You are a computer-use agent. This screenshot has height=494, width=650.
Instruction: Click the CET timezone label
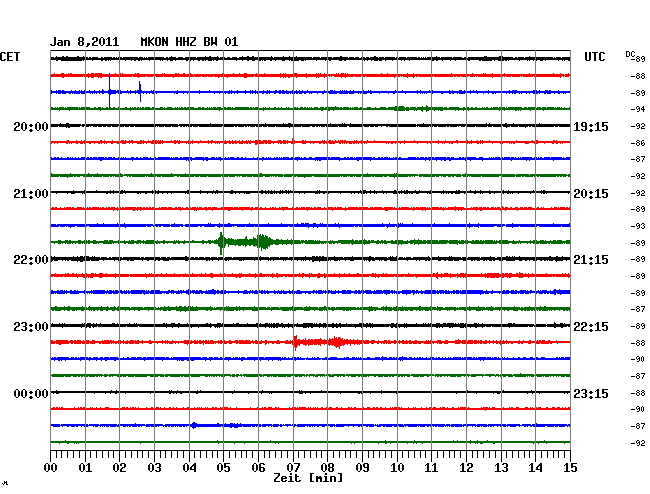click(10, 57)
